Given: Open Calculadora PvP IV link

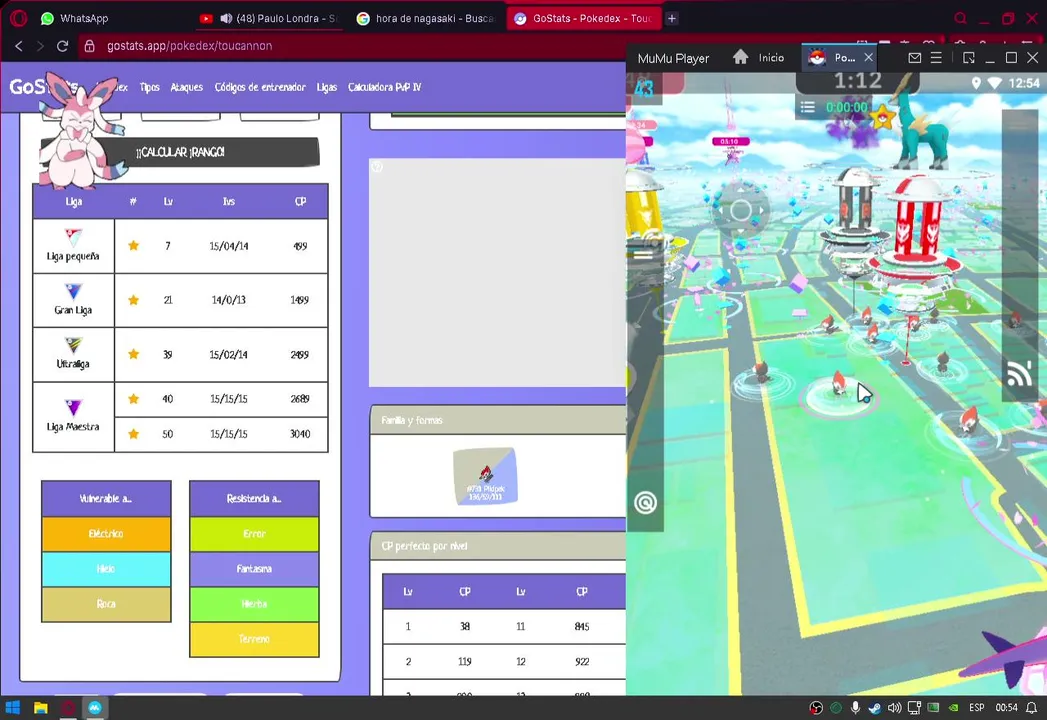Looking at the screenshot, I should [385, 87].
